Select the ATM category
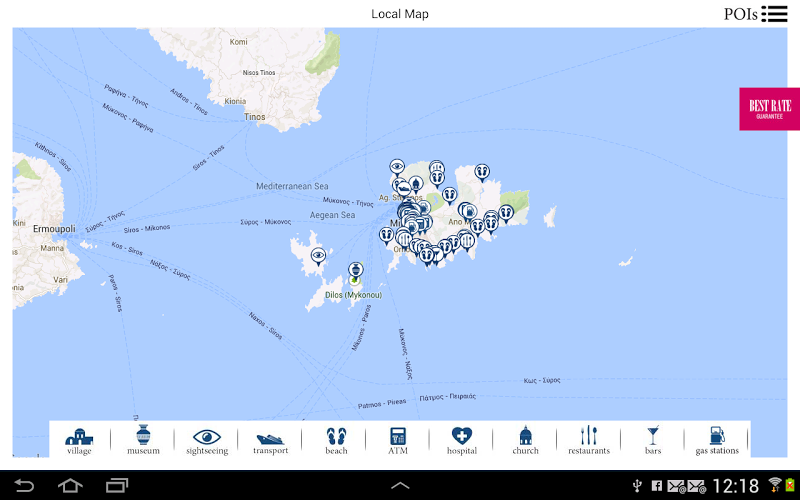The height and width of the screenshot is (500, 800). (x=398, y=441)
